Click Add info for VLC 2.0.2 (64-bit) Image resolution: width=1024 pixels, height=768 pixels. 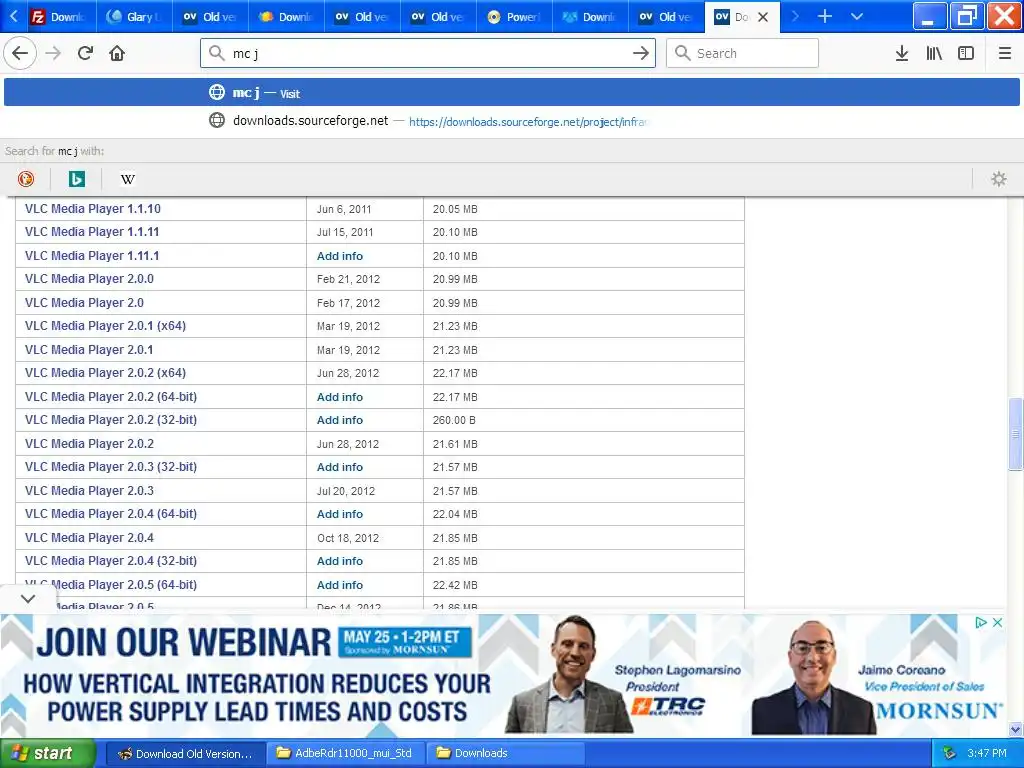pos(340,397)
